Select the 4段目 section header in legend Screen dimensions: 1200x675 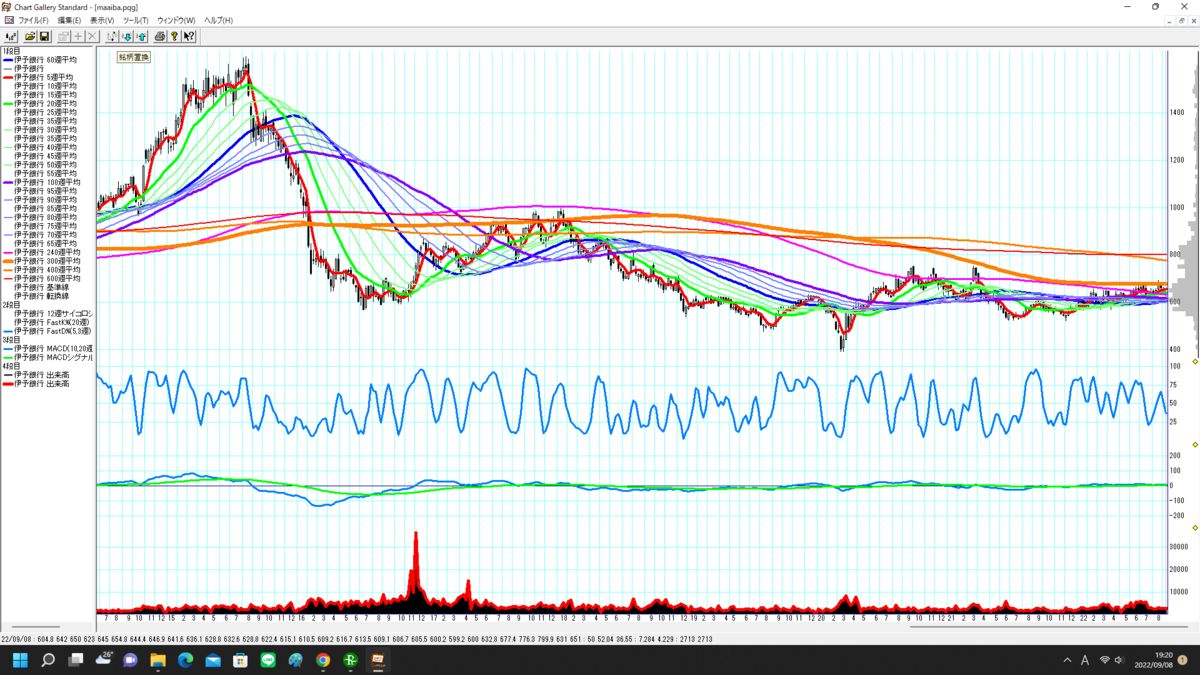10,366
